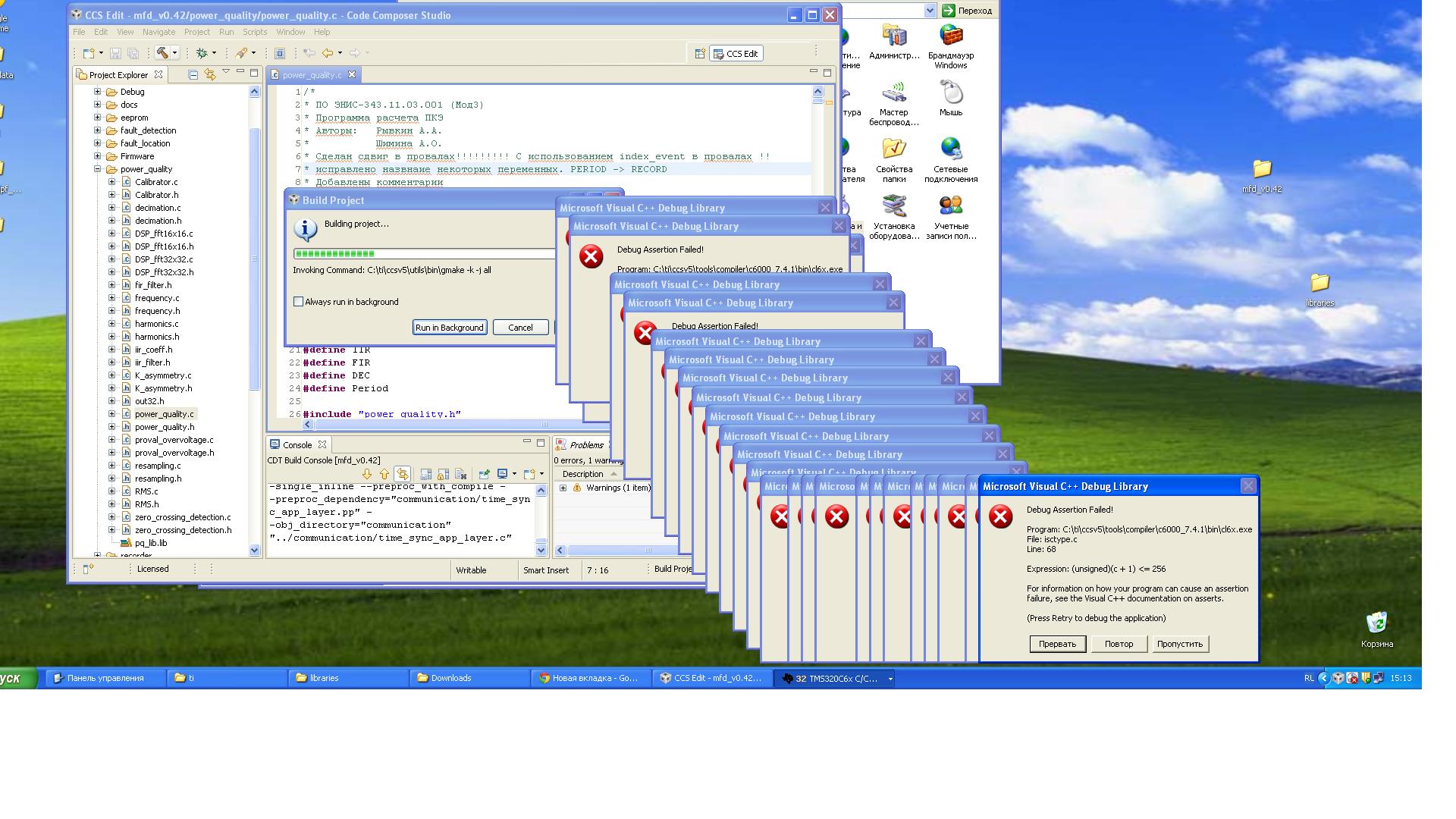Screen dimensions: 1456x819
Task: Expand the Debug folder in Project Explorer
Action: tap(97, 91)
